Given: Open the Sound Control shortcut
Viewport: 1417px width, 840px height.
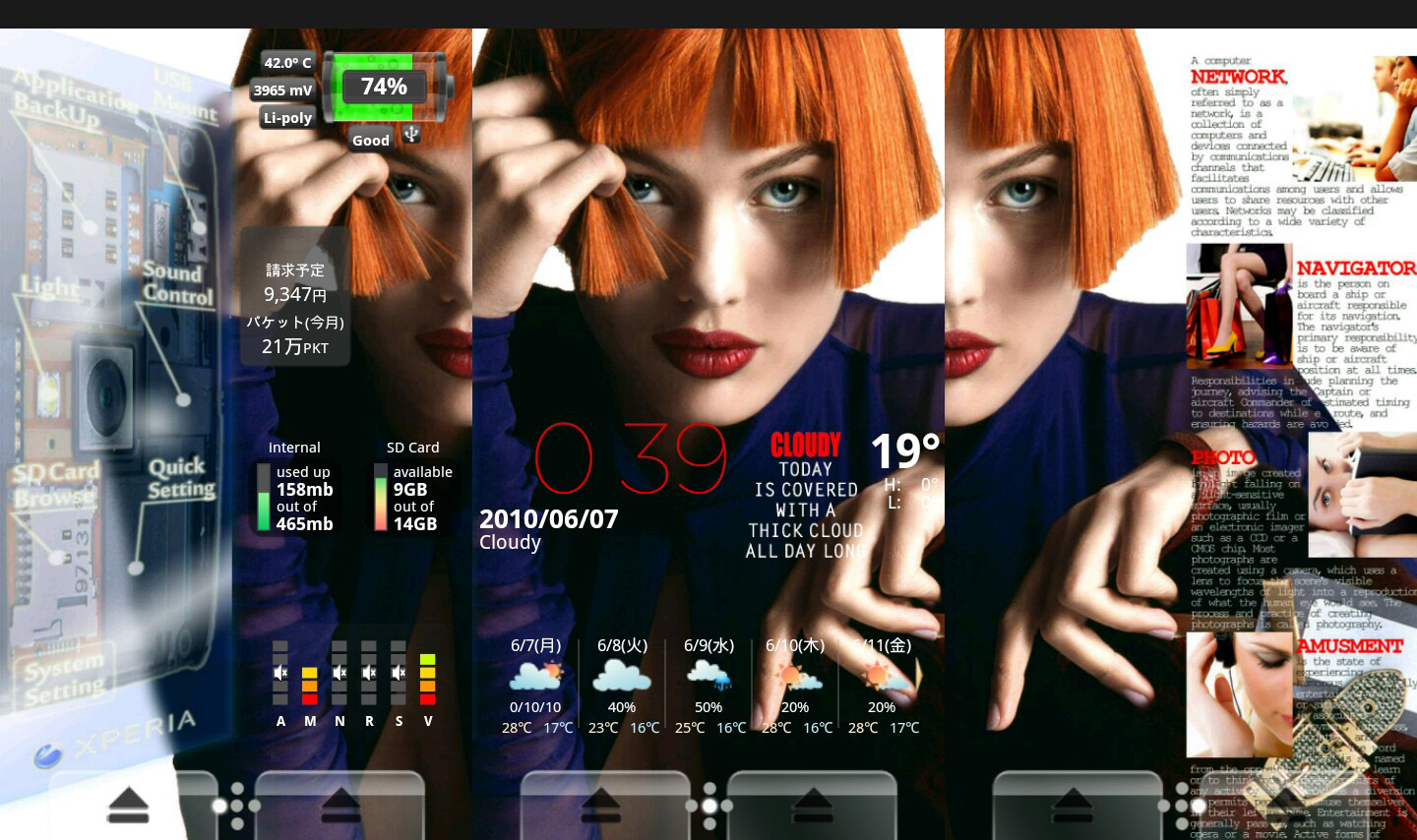Looking at the screenshot, I should pyautogui.click(x=177, y=283).
